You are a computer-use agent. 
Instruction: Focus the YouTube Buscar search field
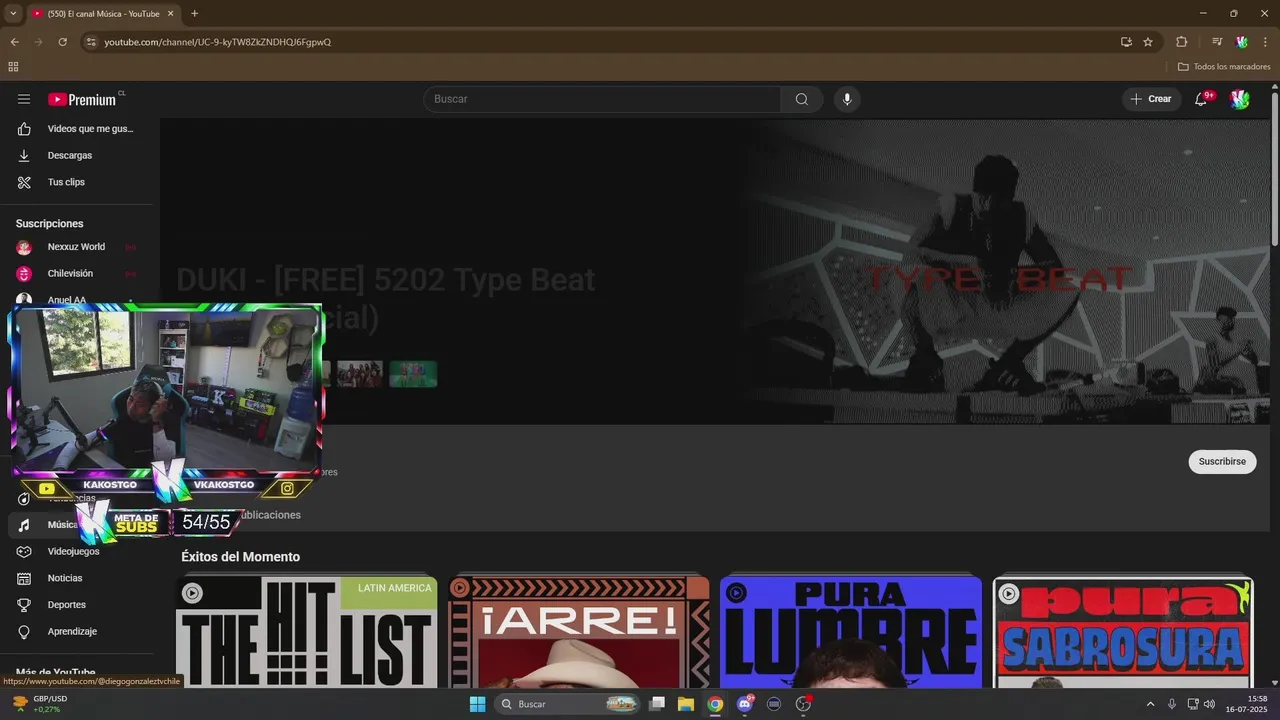point(602,99)
